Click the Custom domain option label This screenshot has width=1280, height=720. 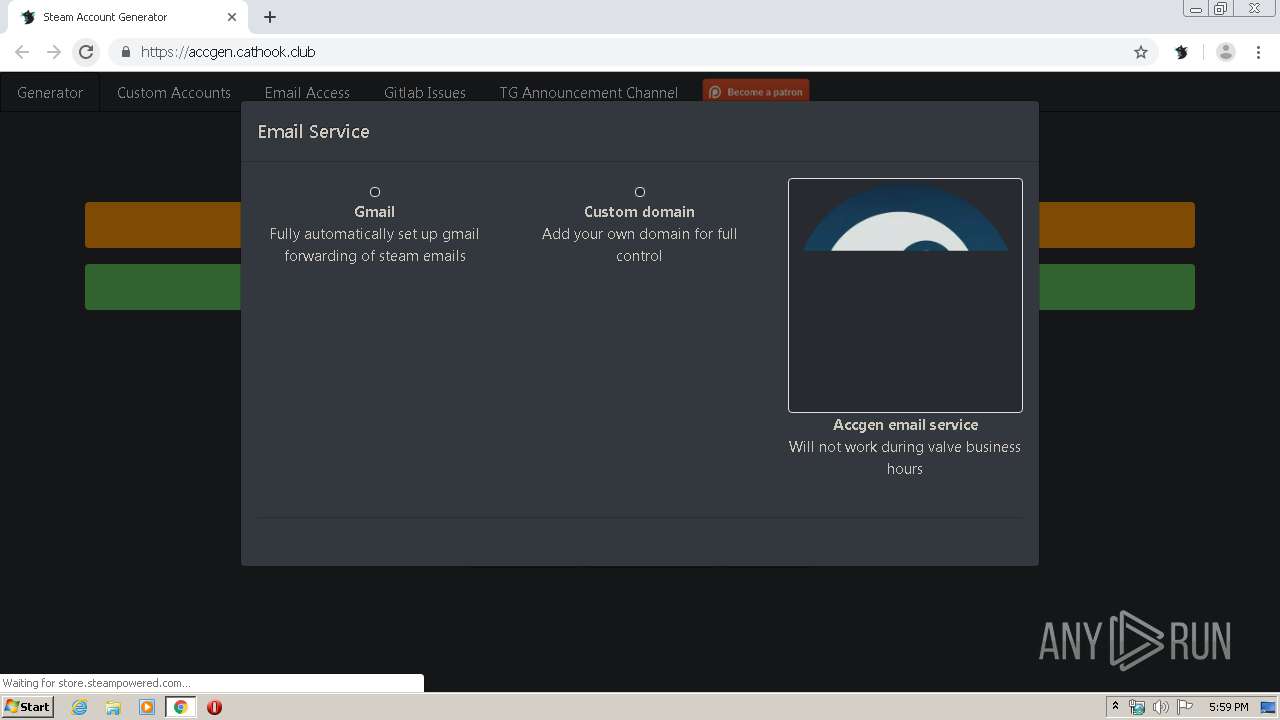[x=640, y=212]
